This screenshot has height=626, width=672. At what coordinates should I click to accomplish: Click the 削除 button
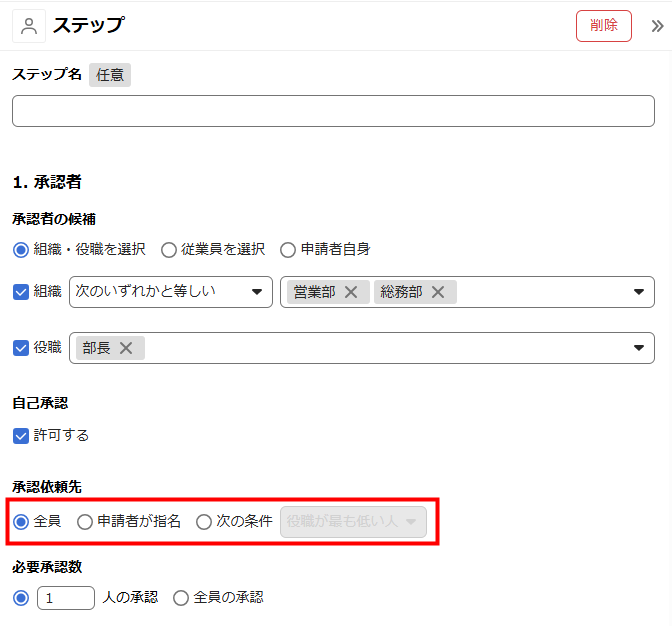pyautogui.click(x=603, y=26)
